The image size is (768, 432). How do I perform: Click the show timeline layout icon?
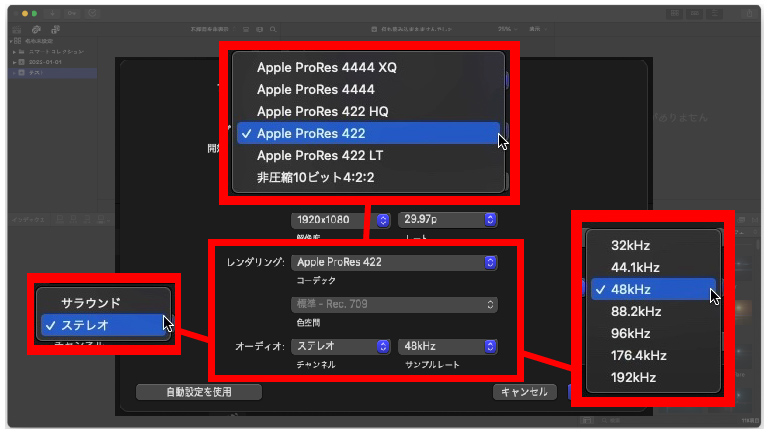[695, 13]
